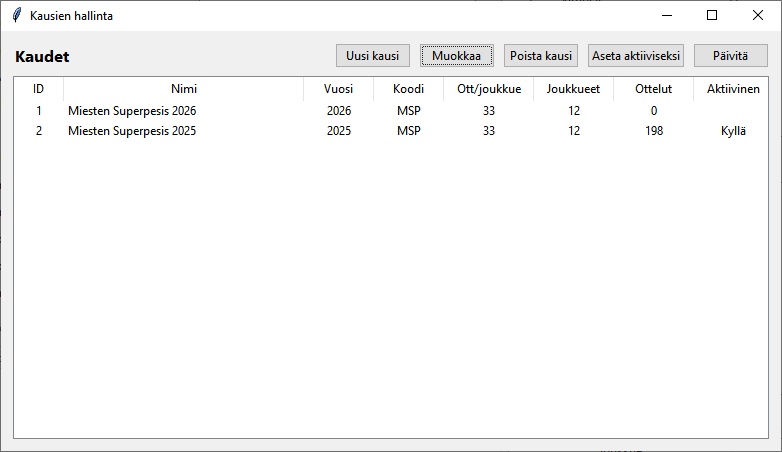Image resolution: width=782 pixels, height=452 pixels.
Task: Click the Ottelut column header
Action: tap(653, 89)
